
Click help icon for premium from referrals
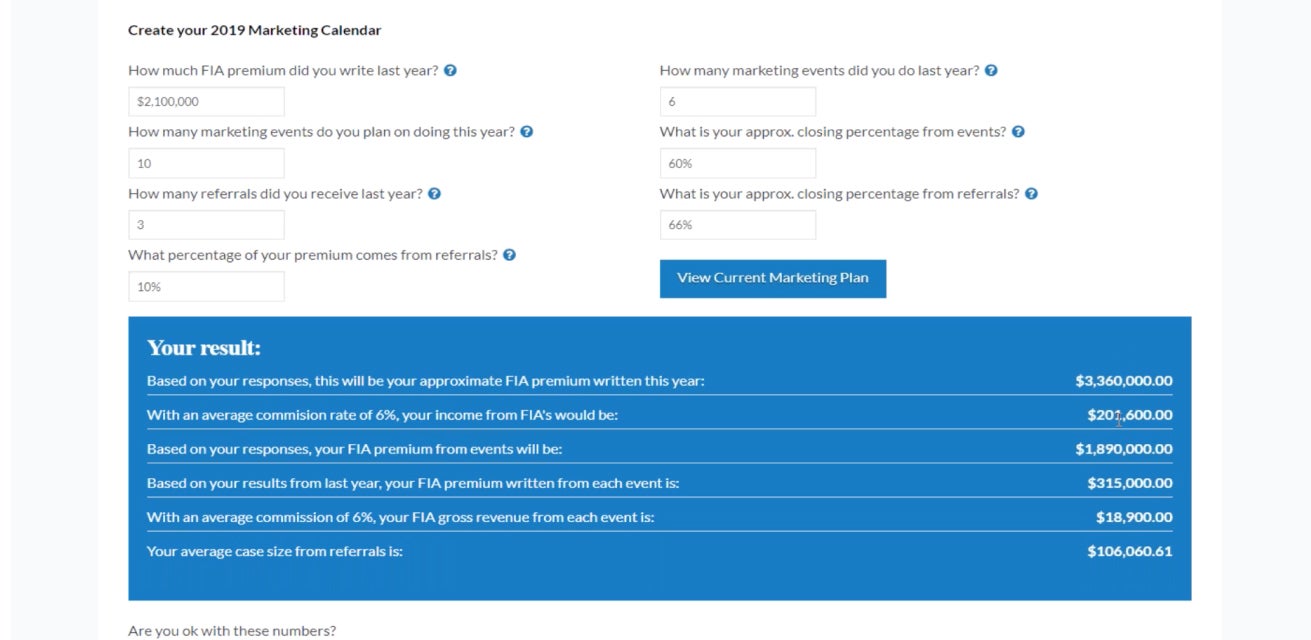tap(509, 255)
